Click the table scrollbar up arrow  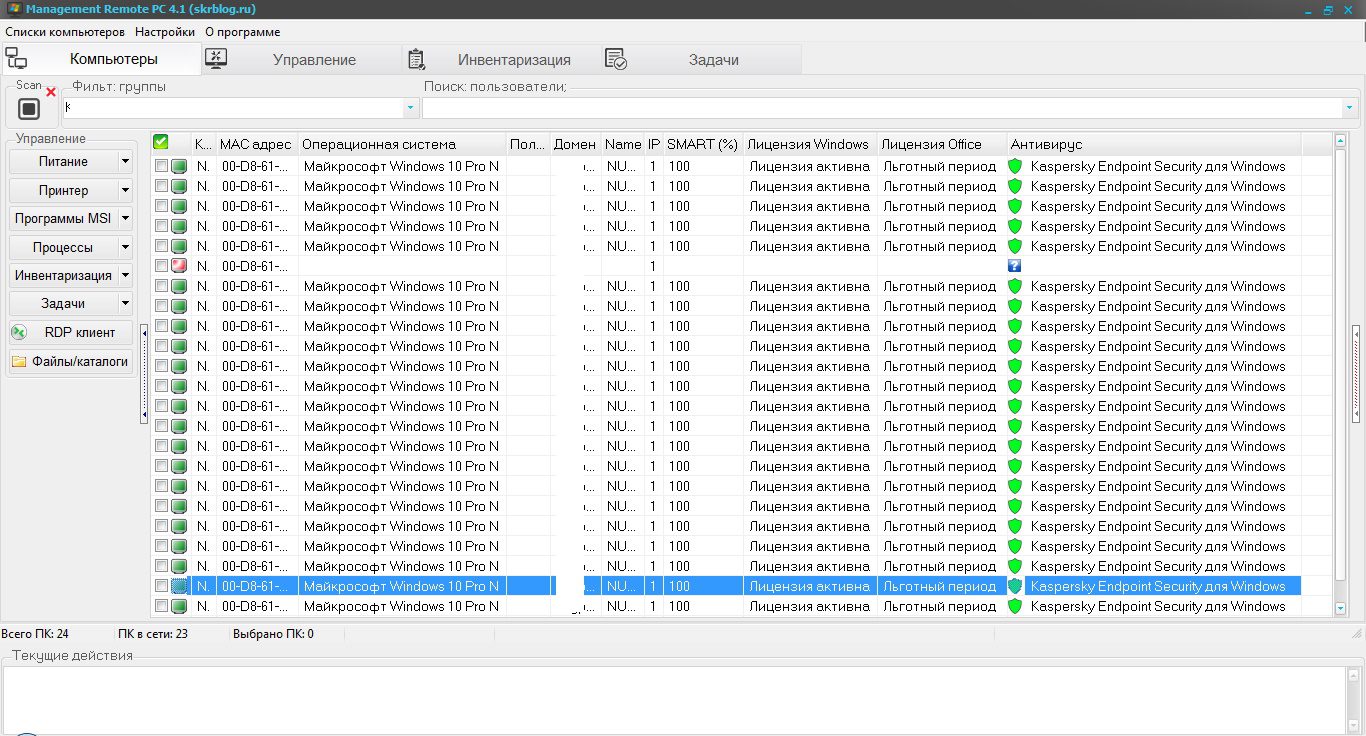[1341, 142]
